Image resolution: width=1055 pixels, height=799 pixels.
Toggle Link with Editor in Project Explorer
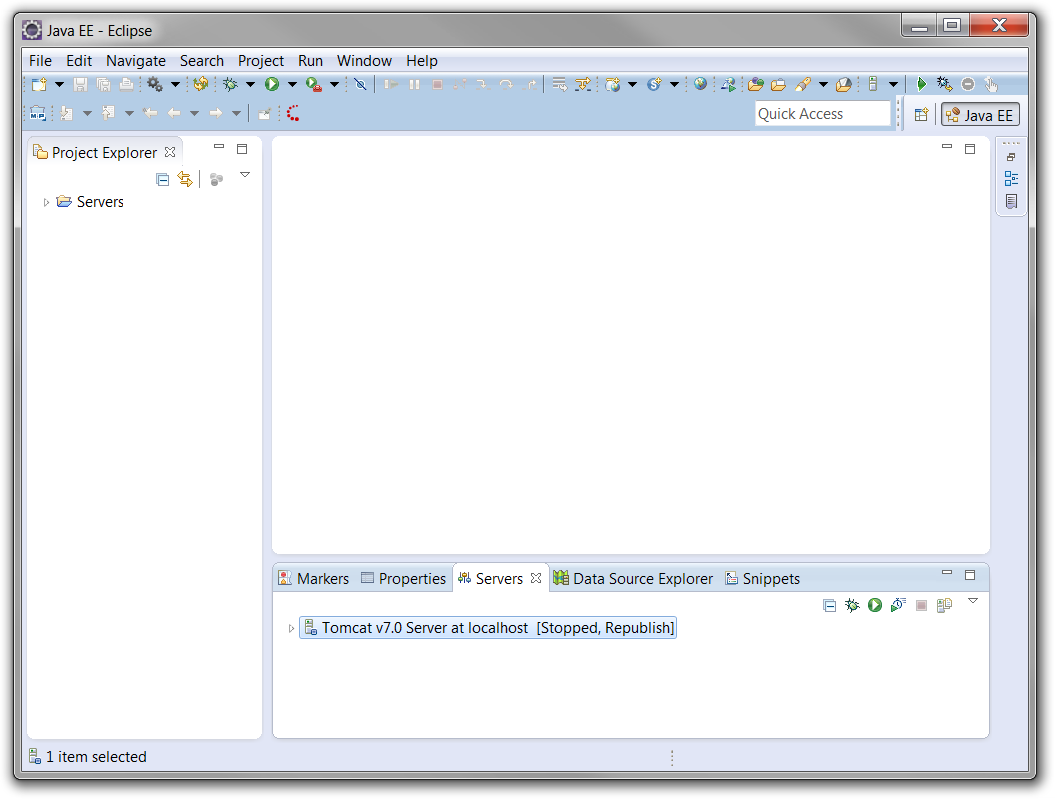[x=185, y=179]
